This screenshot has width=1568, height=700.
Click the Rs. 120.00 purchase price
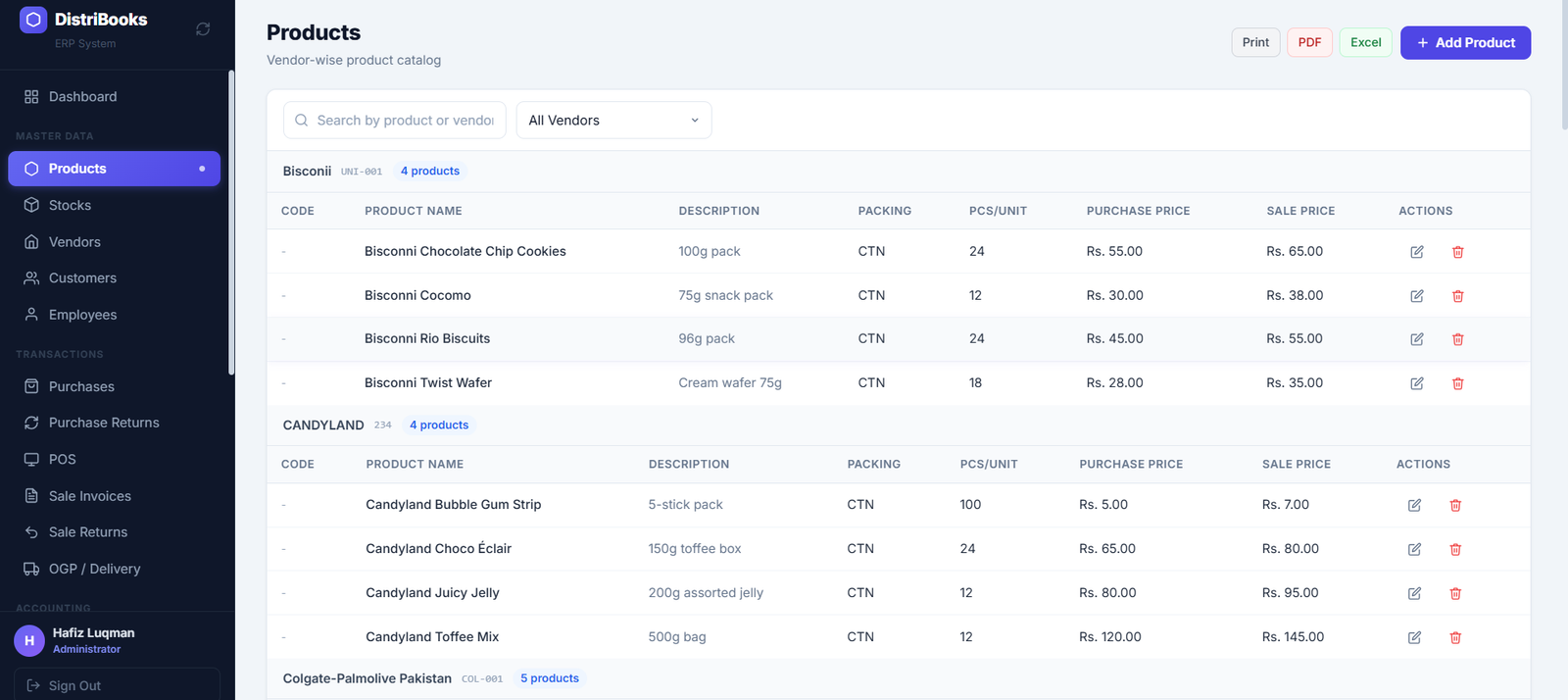[x=1110, y=637]
